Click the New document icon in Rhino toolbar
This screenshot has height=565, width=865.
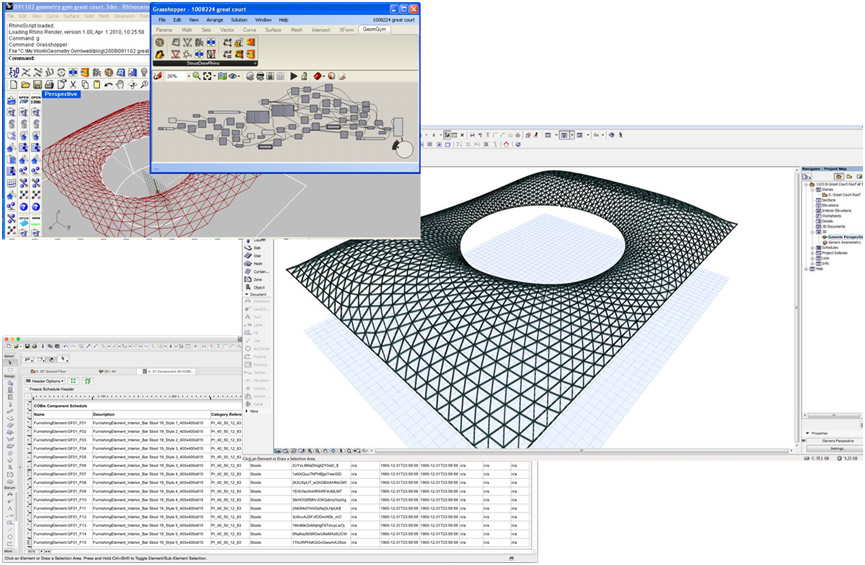pos(13,84)
